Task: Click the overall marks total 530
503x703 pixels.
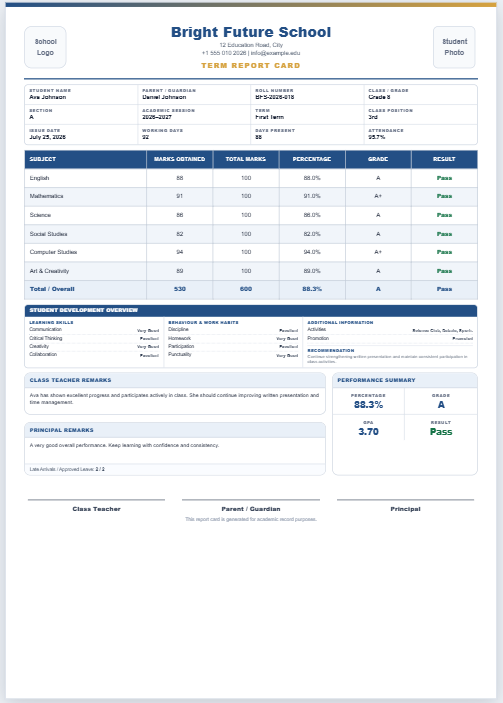Action: [x=180, y=289]
